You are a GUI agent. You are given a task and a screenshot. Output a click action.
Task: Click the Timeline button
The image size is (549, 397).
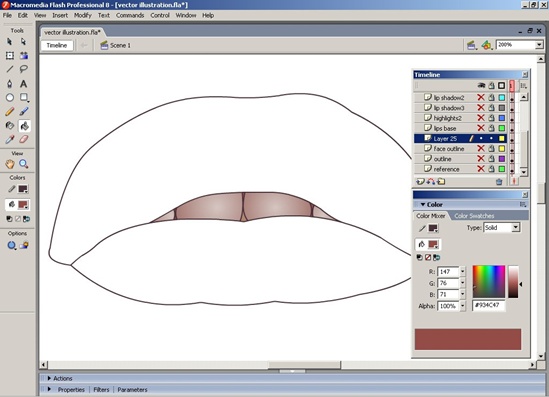click(57, 45)
